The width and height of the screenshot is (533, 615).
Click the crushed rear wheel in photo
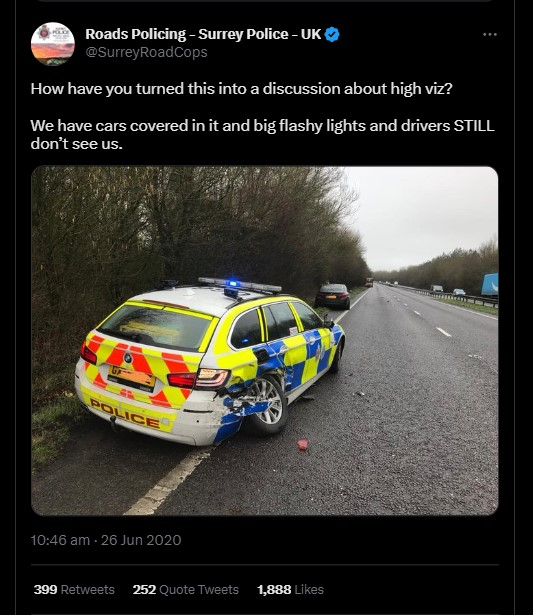tap(266, 405)
